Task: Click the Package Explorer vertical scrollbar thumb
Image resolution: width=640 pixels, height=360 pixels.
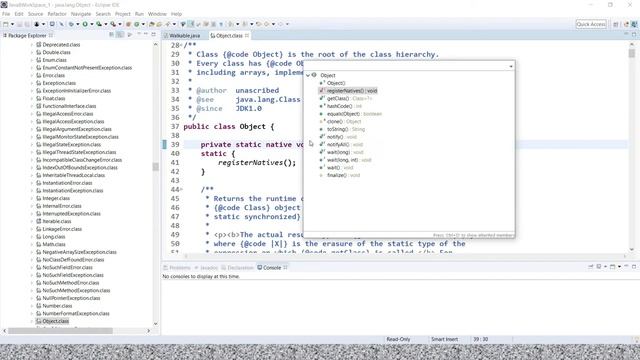Action: pyautogui.click(x=156, y=167)
